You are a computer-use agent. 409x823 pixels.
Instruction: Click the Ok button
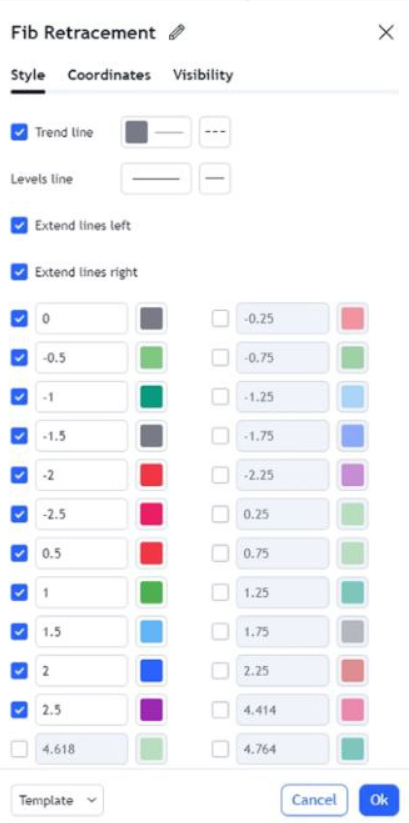tap(379, 800)
